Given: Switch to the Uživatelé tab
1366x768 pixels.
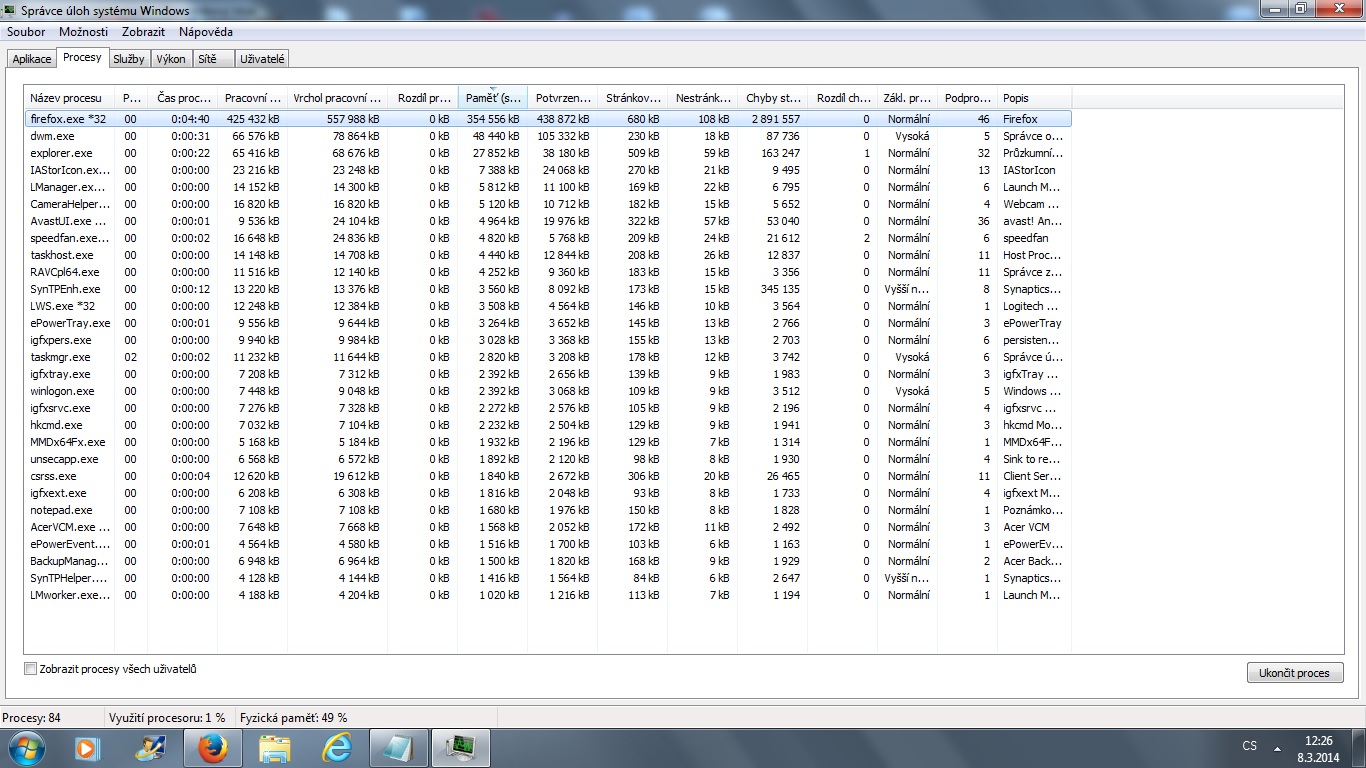Looking at the screenshot, I should [x=262, y=59].
